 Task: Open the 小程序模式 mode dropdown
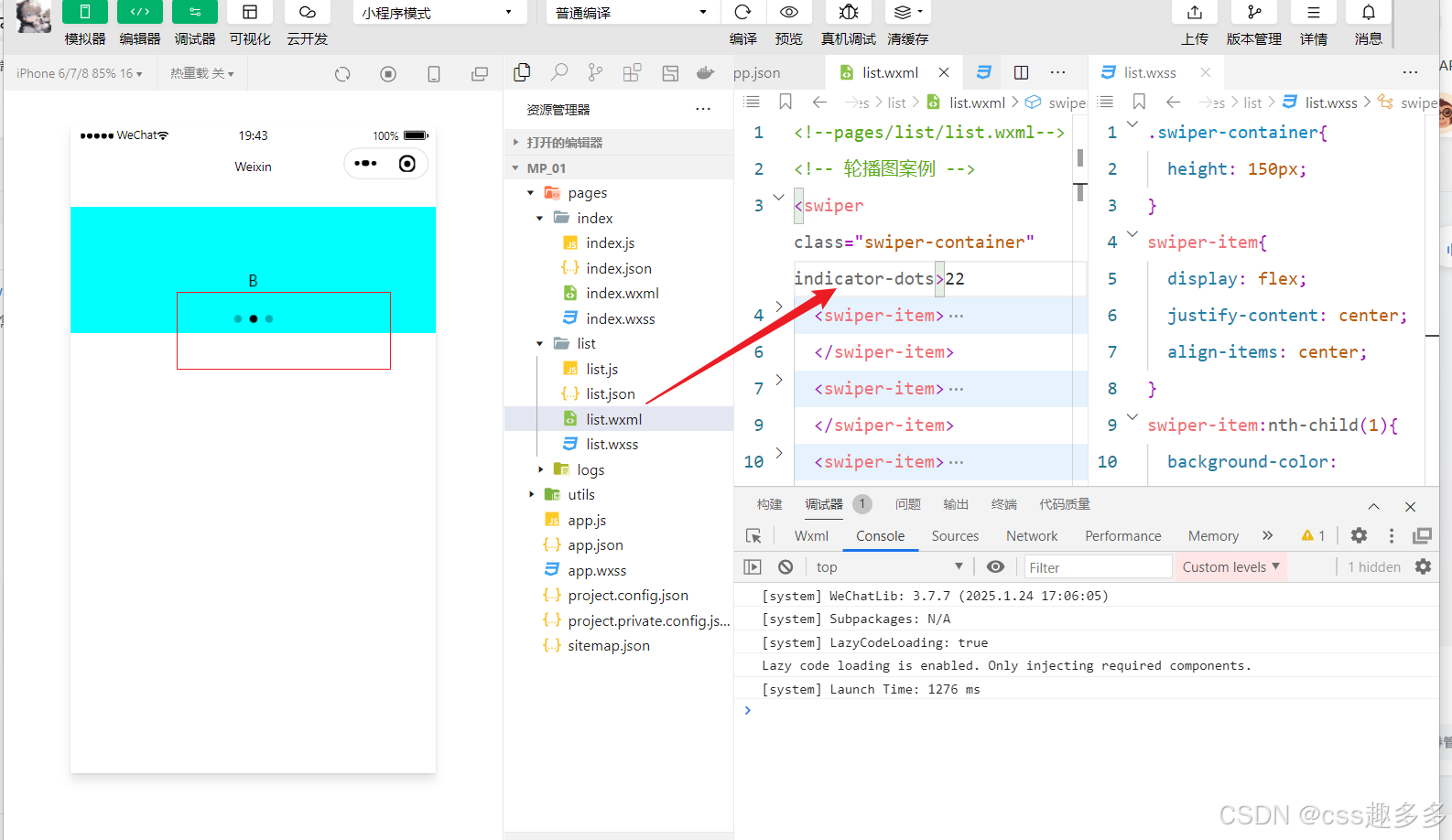439,13
